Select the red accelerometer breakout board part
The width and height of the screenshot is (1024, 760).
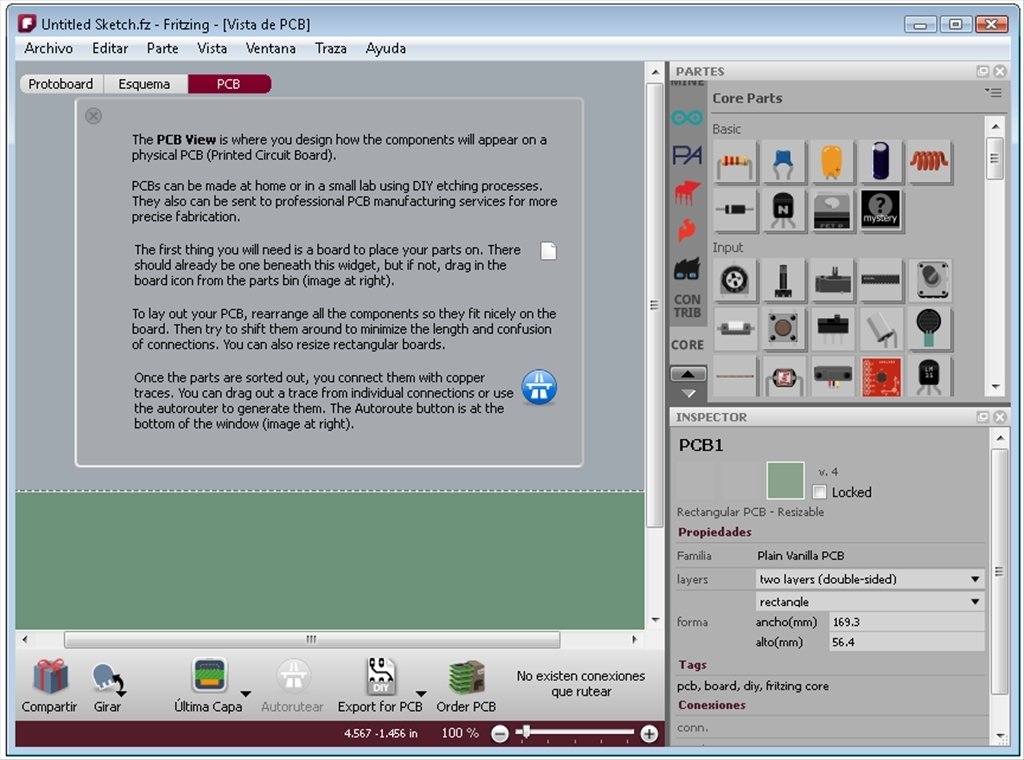pos(880,376)
